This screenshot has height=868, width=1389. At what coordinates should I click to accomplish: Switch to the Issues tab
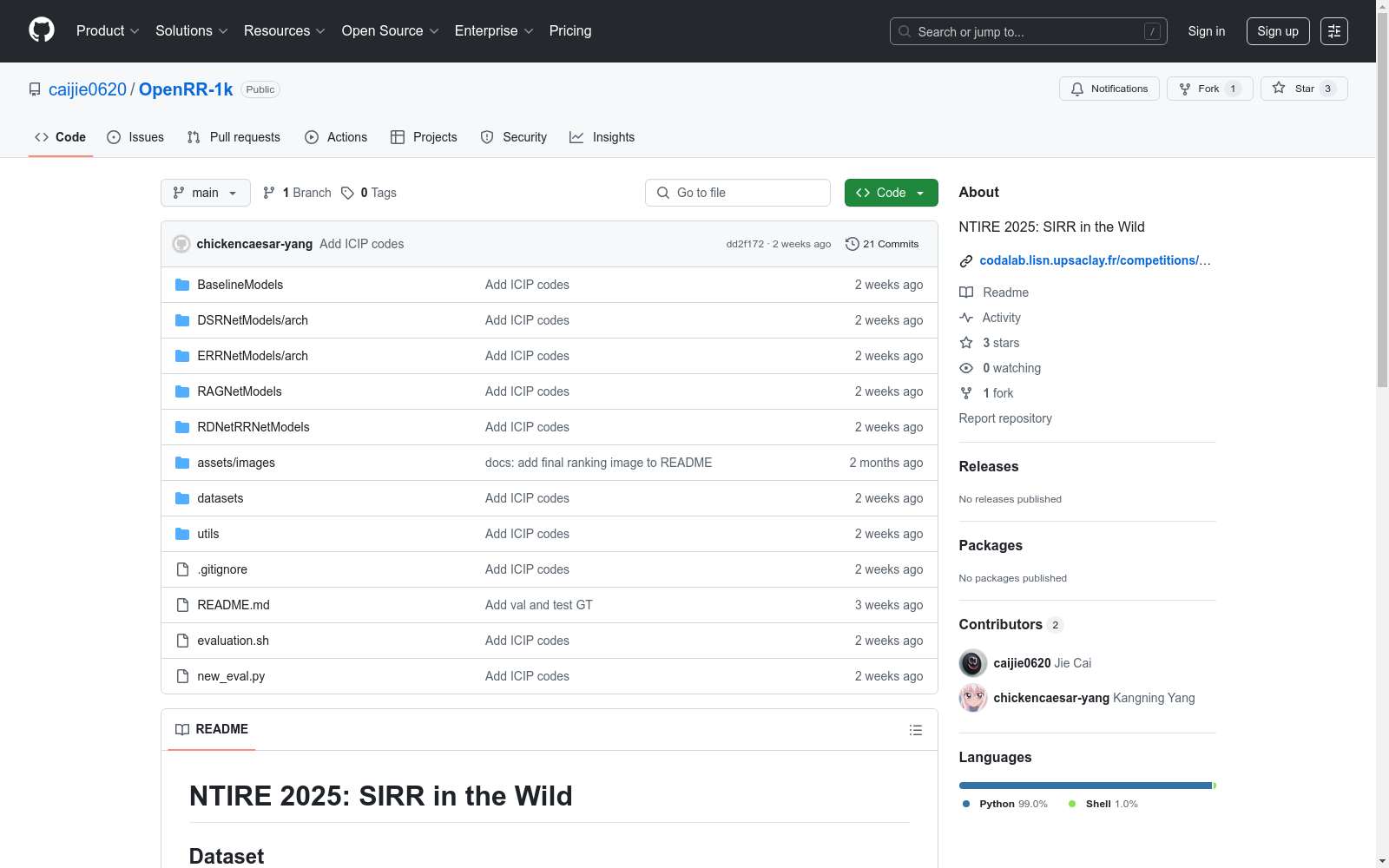135,137
